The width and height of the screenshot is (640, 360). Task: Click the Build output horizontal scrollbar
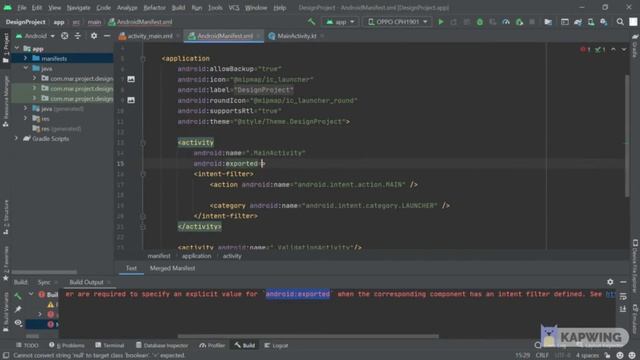(308, 336)
